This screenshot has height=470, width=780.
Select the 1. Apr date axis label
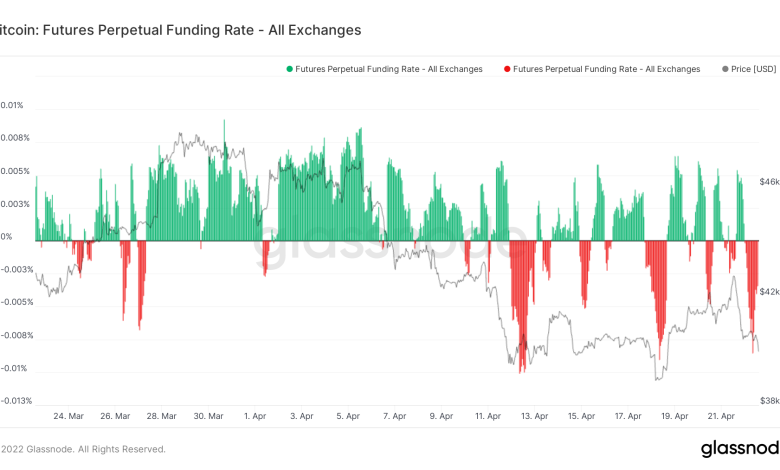(254, 415)
